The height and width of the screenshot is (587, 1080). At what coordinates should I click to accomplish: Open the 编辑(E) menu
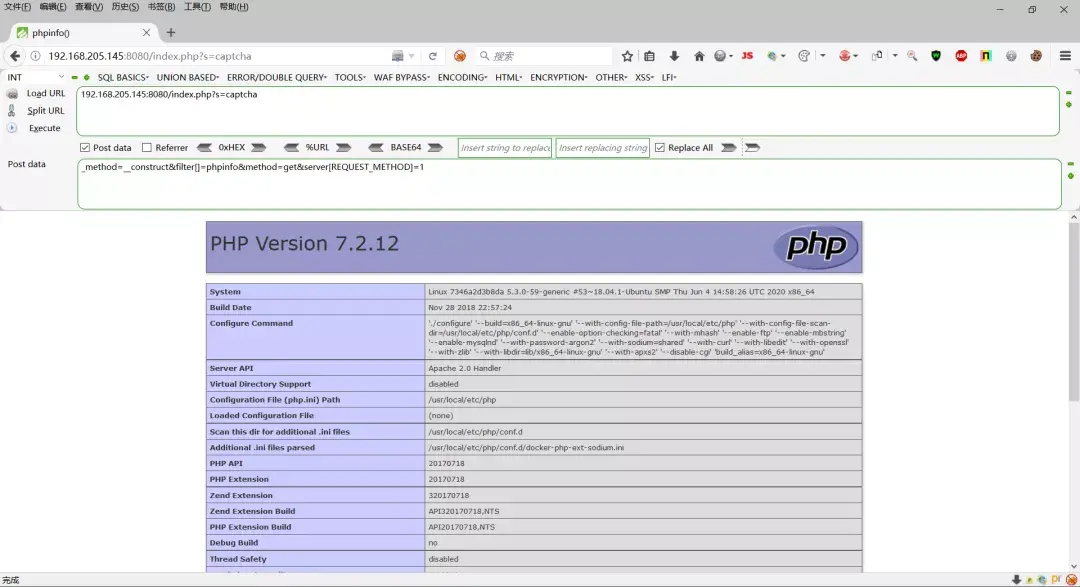pyautogui.click(x=53, y=7)
